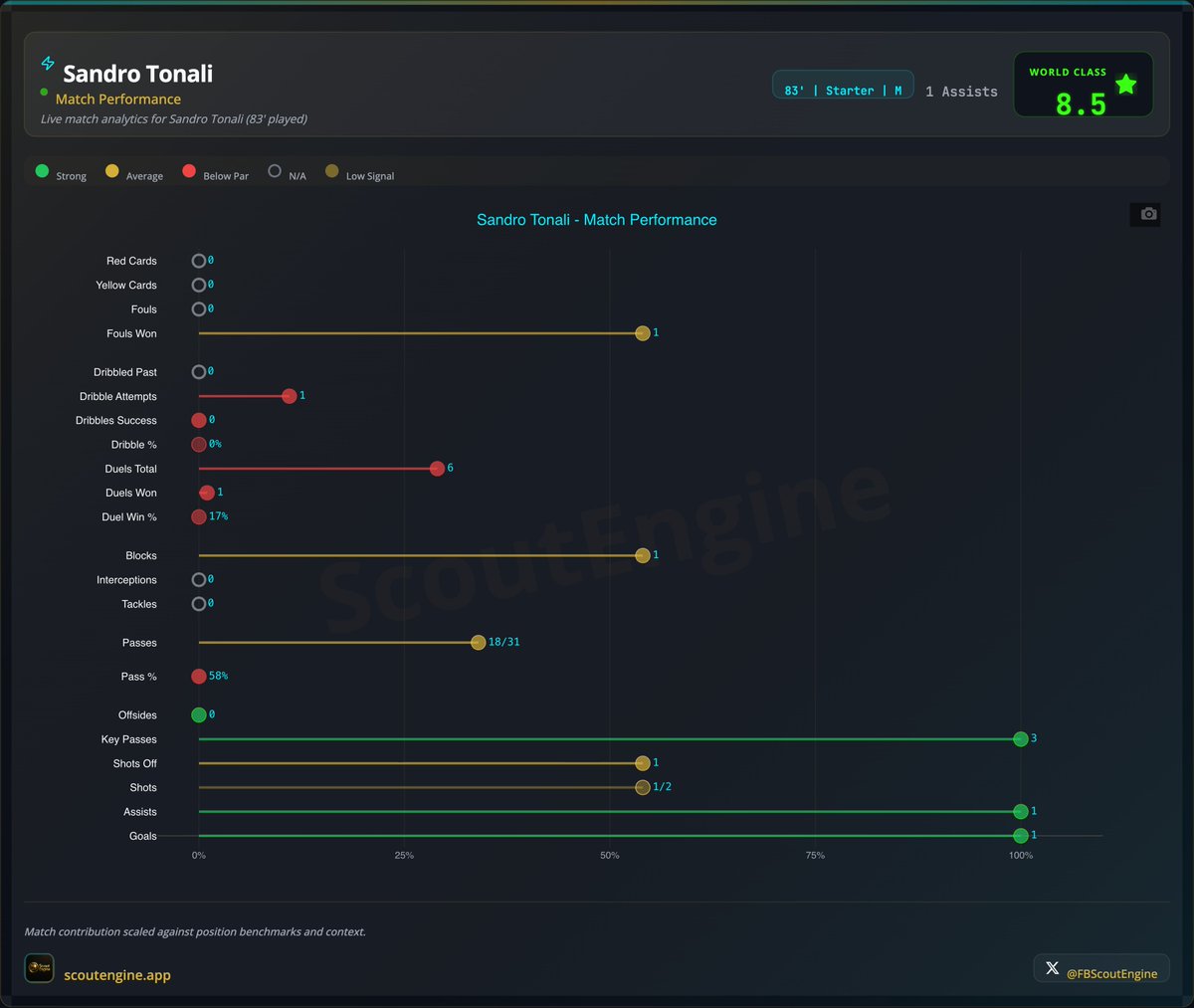Viewport: 1194px width, 1008px height.
Task: Click the Key Passes marker showing 3
Action: coord(1020,738)
